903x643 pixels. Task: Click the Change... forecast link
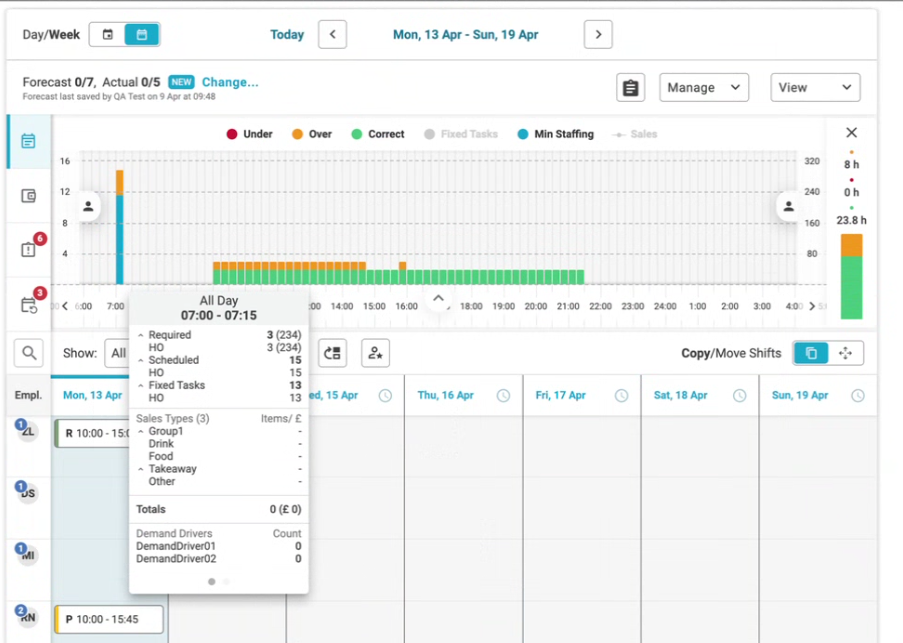pos(230,82)
